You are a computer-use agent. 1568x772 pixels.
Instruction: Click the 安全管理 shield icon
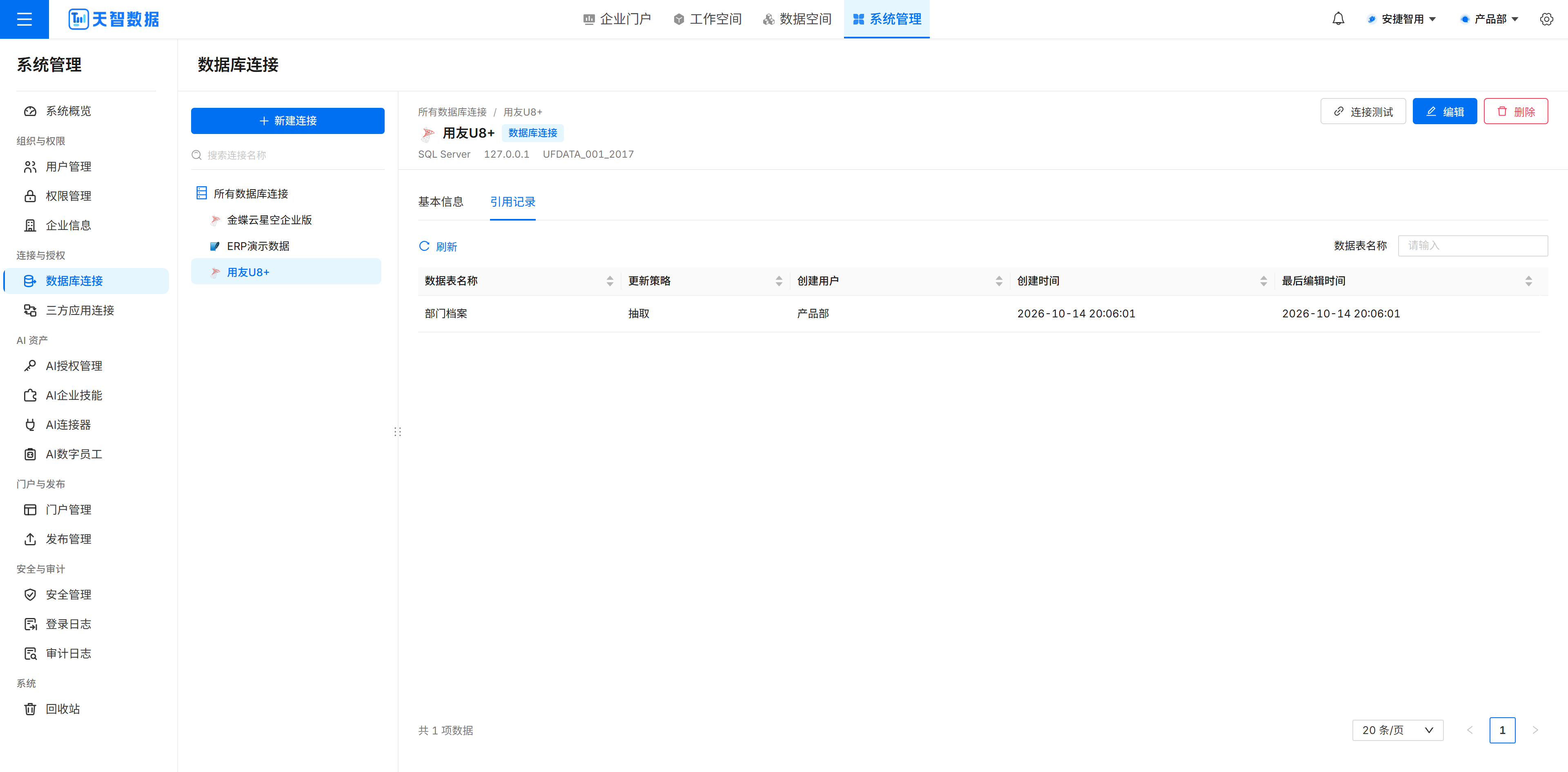30,594
